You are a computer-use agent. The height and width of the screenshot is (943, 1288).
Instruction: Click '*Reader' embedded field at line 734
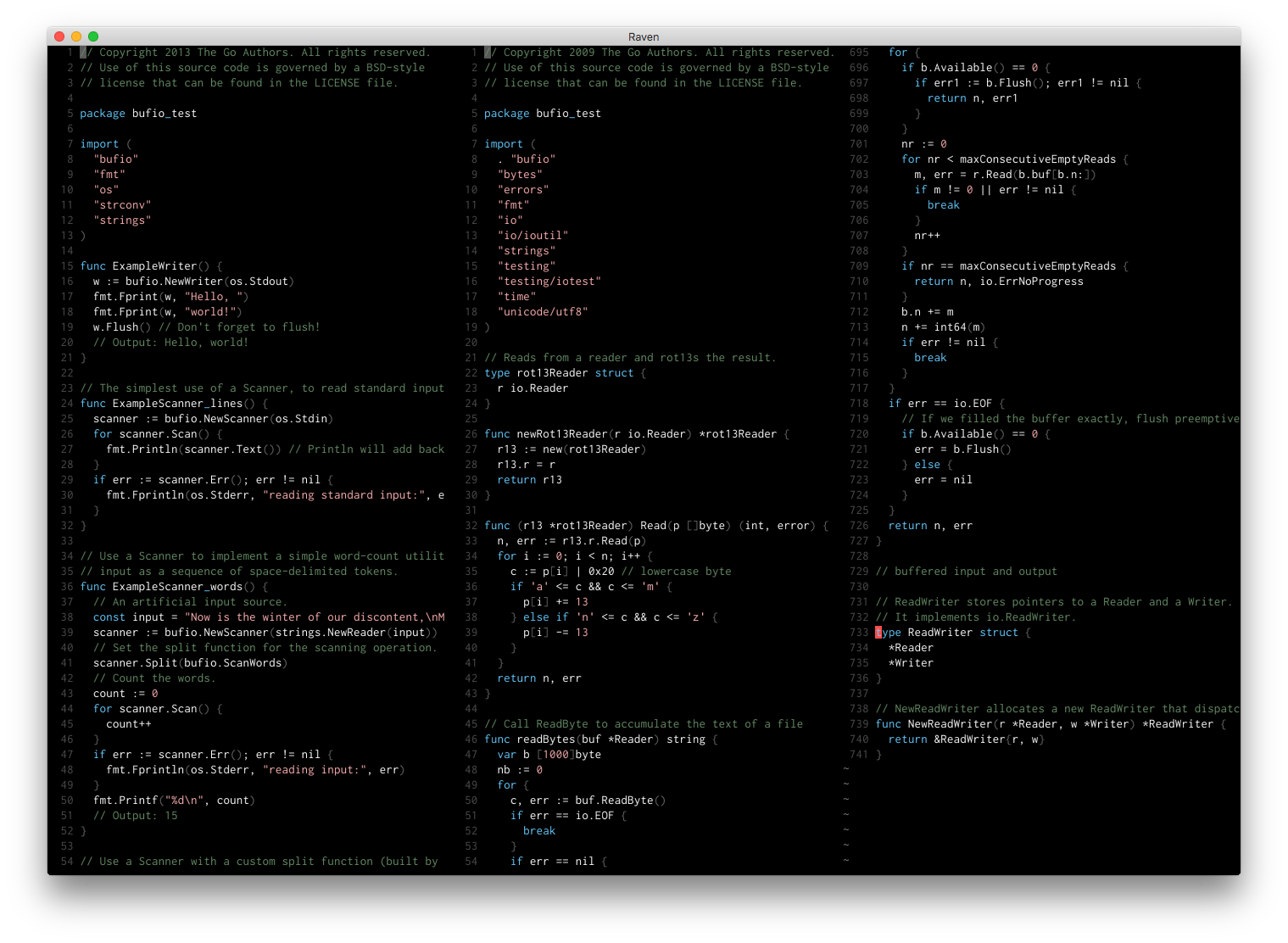tap(911, 648)
